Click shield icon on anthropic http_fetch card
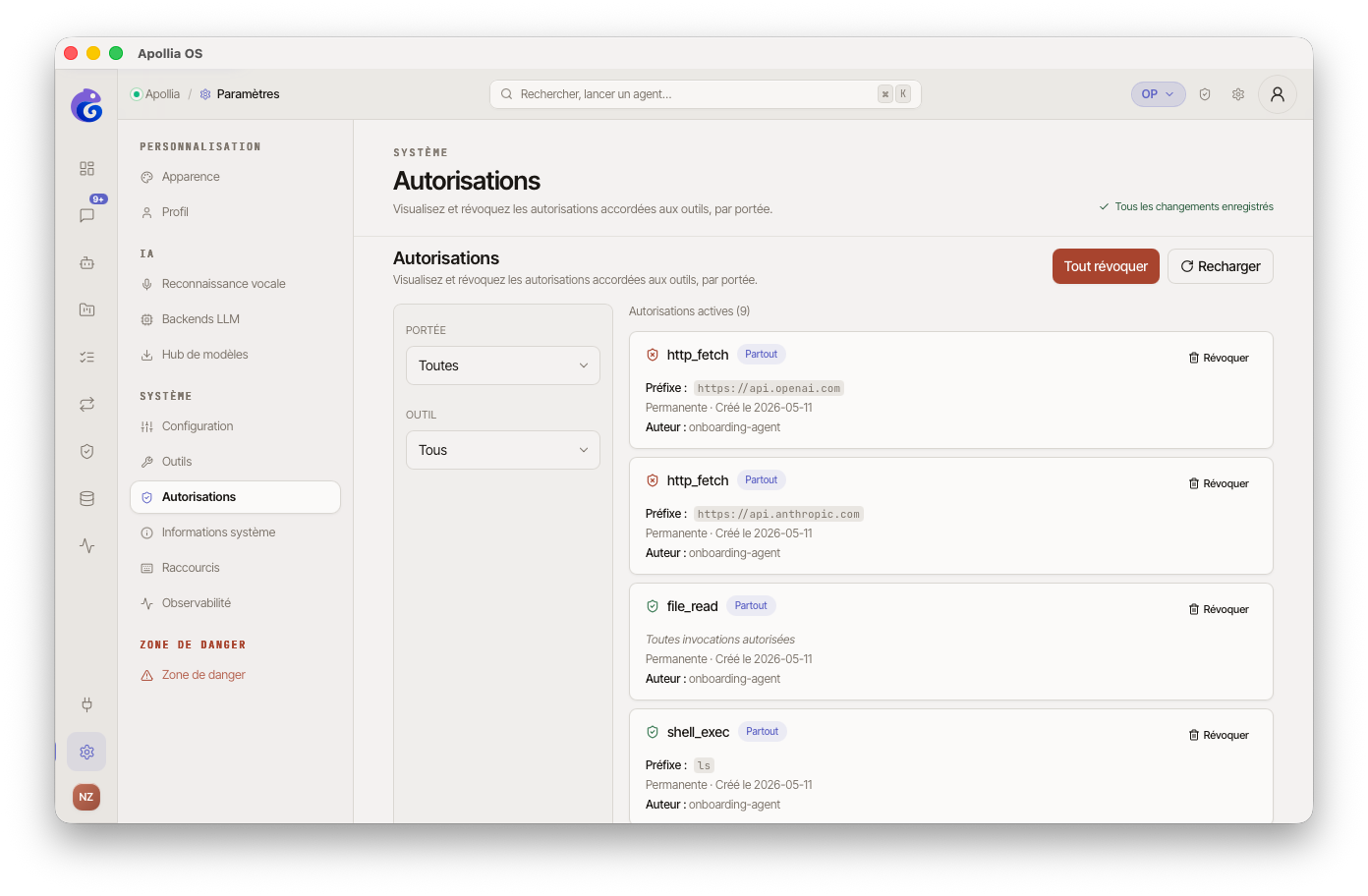The height and width of the screenshot is (896, 1368). [653, 480]
